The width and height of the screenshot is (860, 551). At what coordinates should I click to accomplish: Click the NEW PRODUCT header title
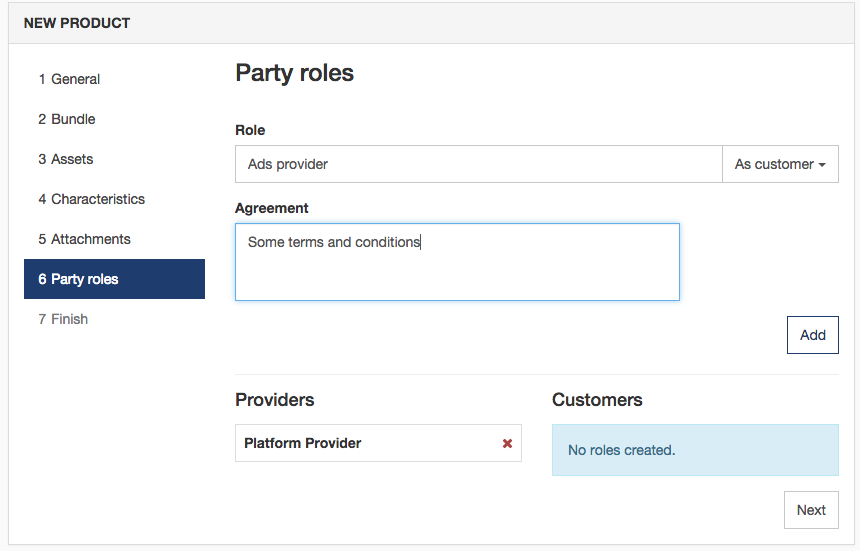pyautogui.click(x=77, y=23)
